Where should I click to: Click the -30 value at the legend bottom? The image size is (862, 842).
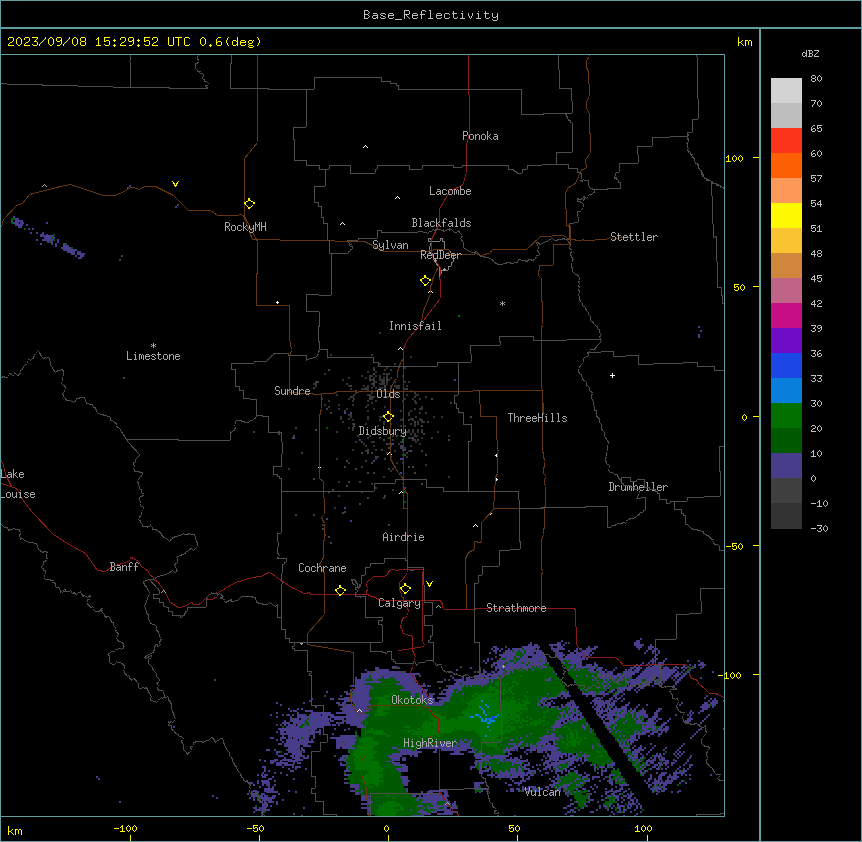[819, 528]
